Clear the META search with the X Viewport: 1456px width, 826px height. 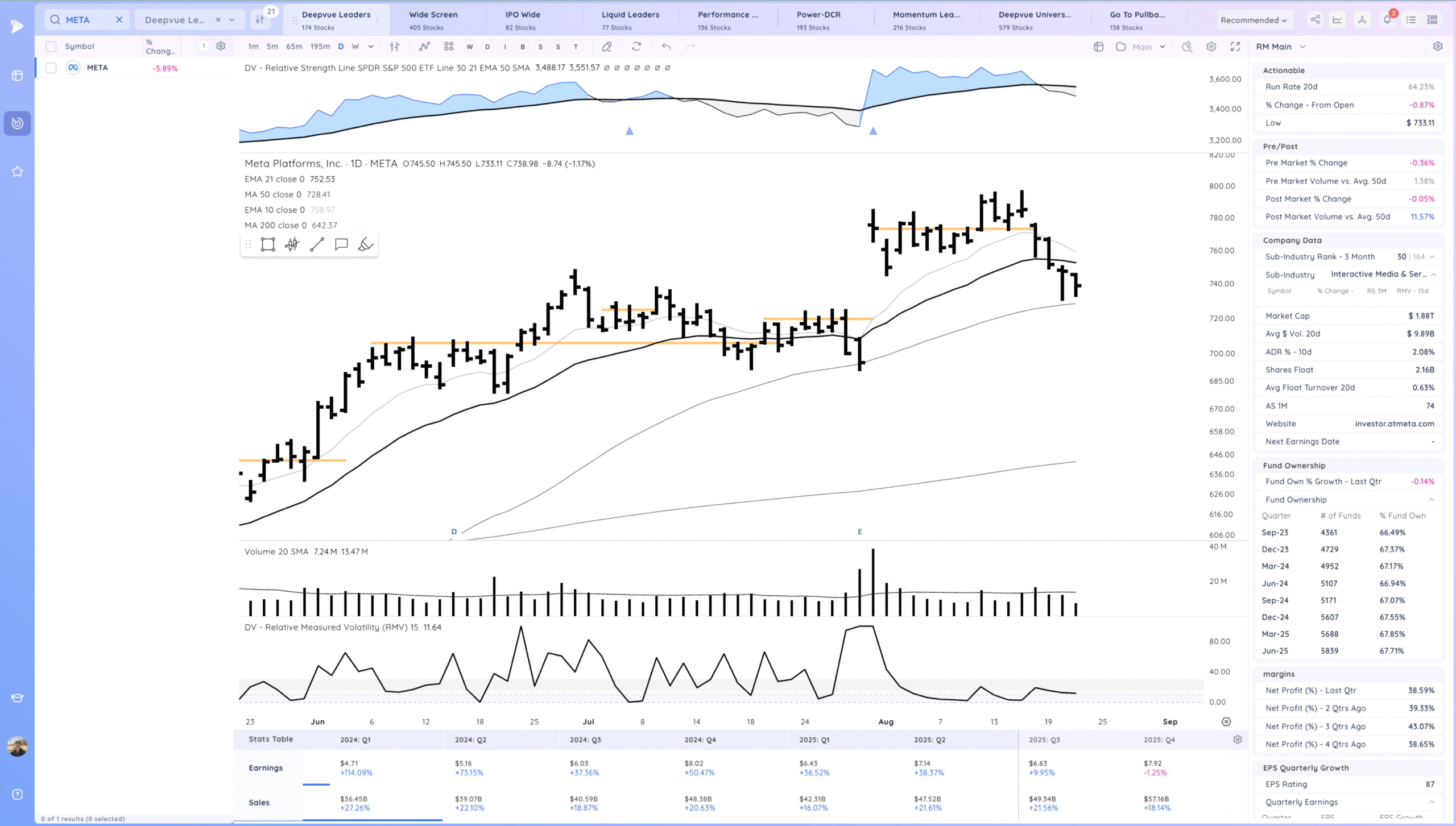tap(119, 19)
